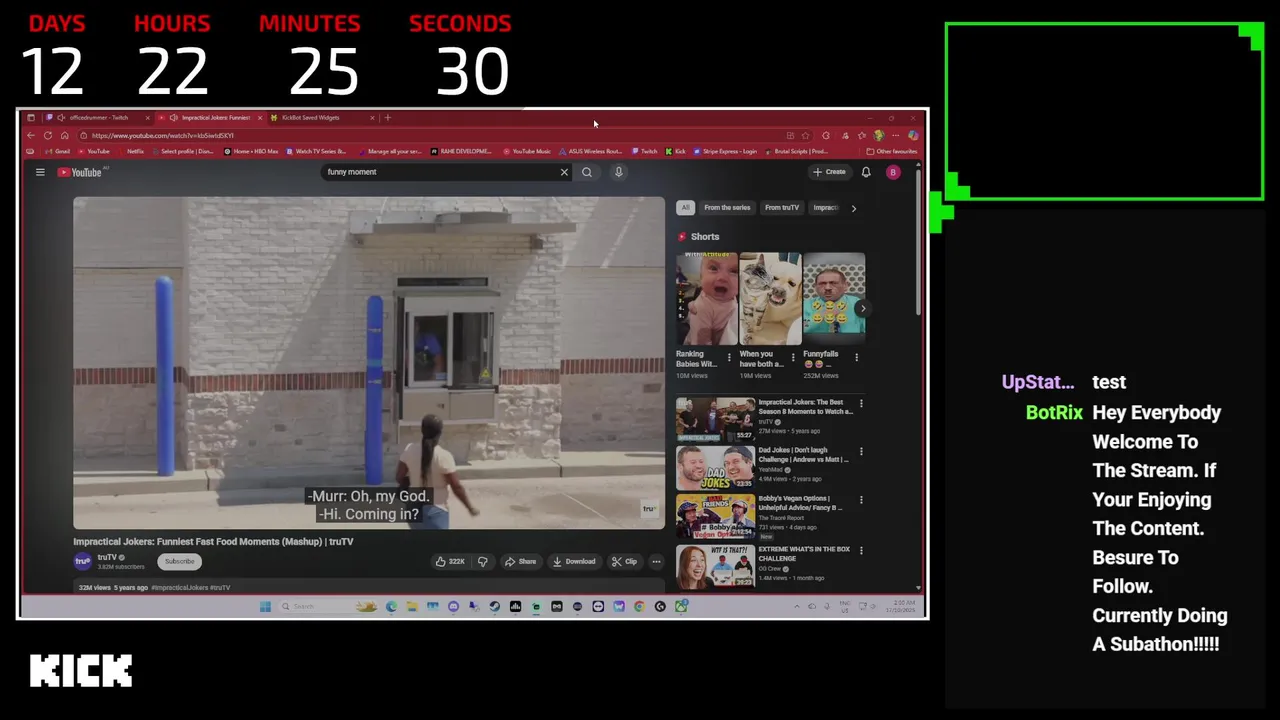Start voice search with microphone icon
The width and height of the screenshot is (1280, 720).
coord(619,172)
